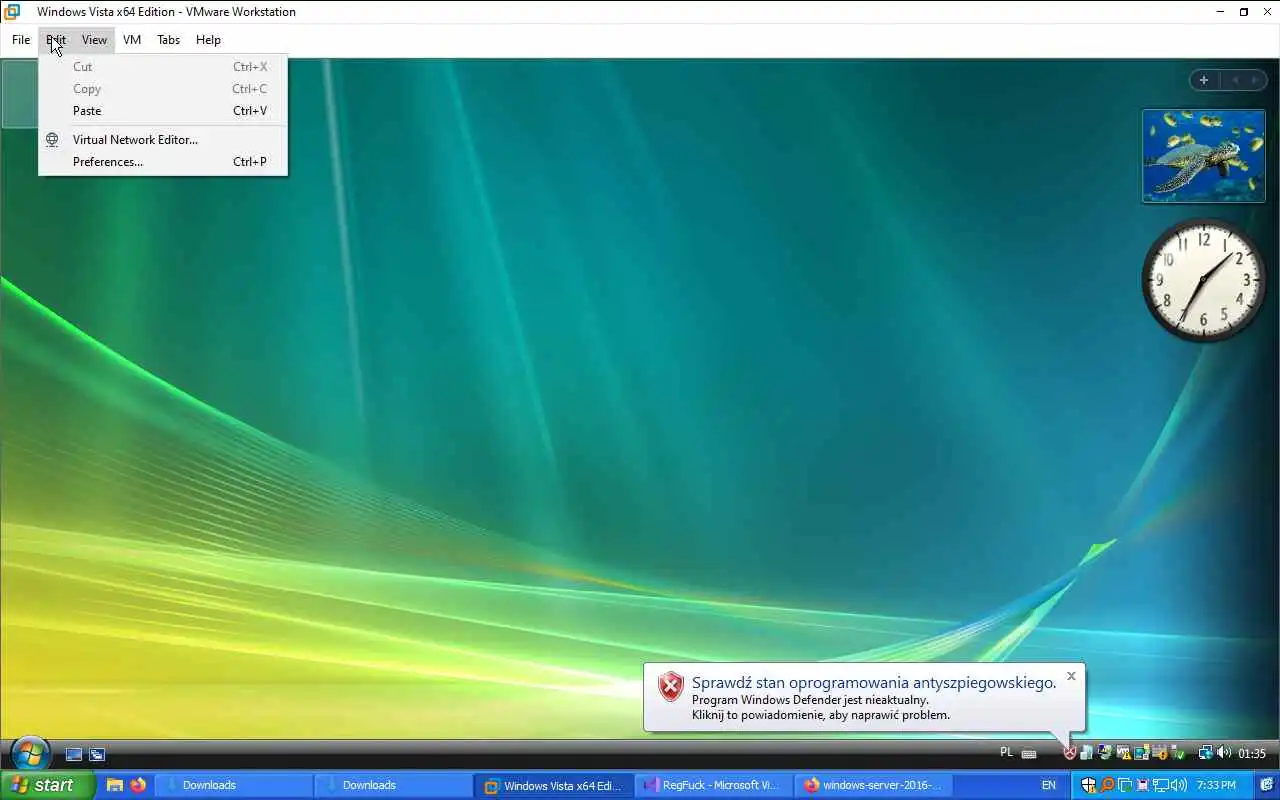Select Virtual Network Editor... menu entry

coord(163,140)
